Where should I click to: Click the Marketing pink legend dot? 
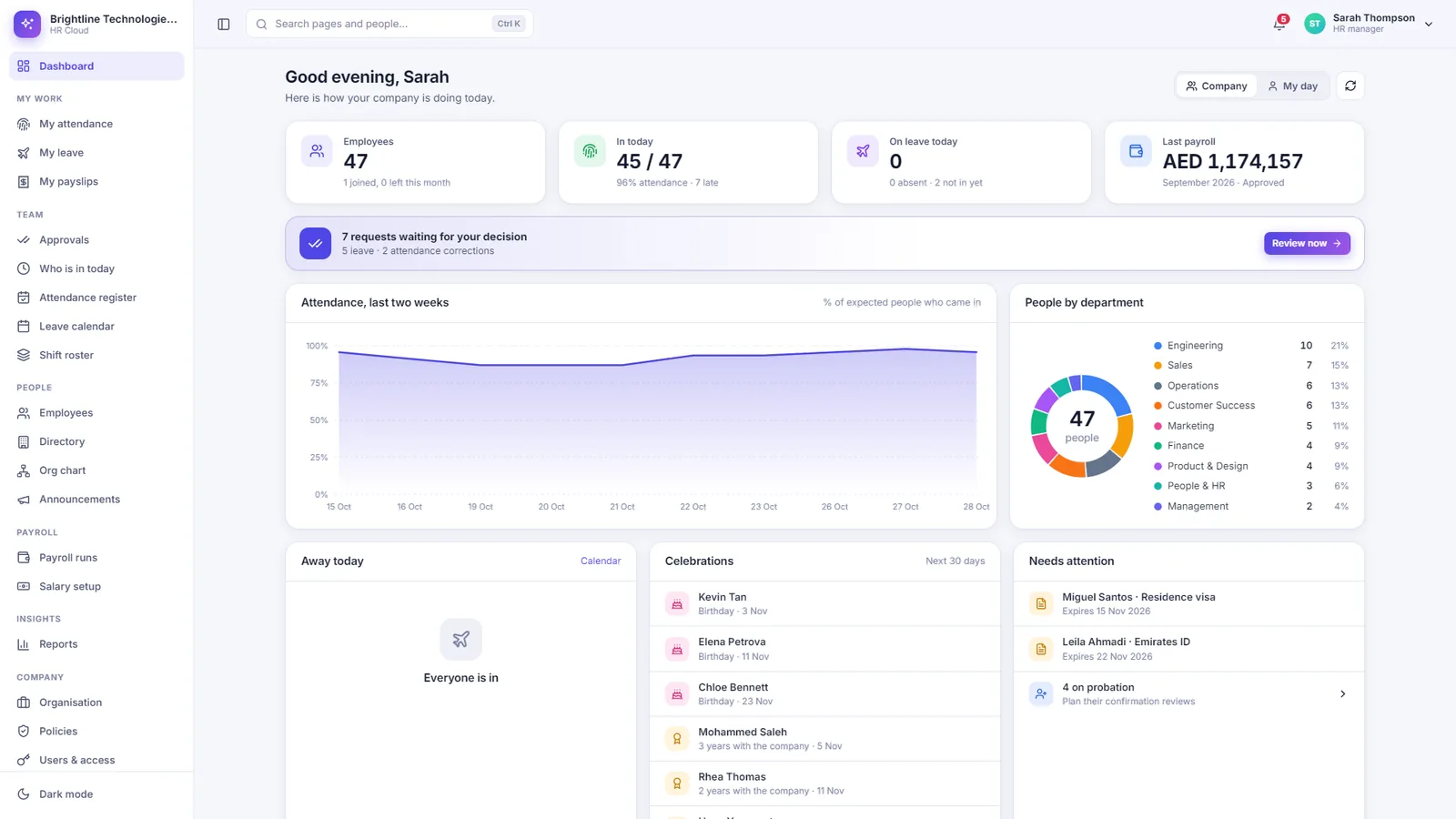1158,426
